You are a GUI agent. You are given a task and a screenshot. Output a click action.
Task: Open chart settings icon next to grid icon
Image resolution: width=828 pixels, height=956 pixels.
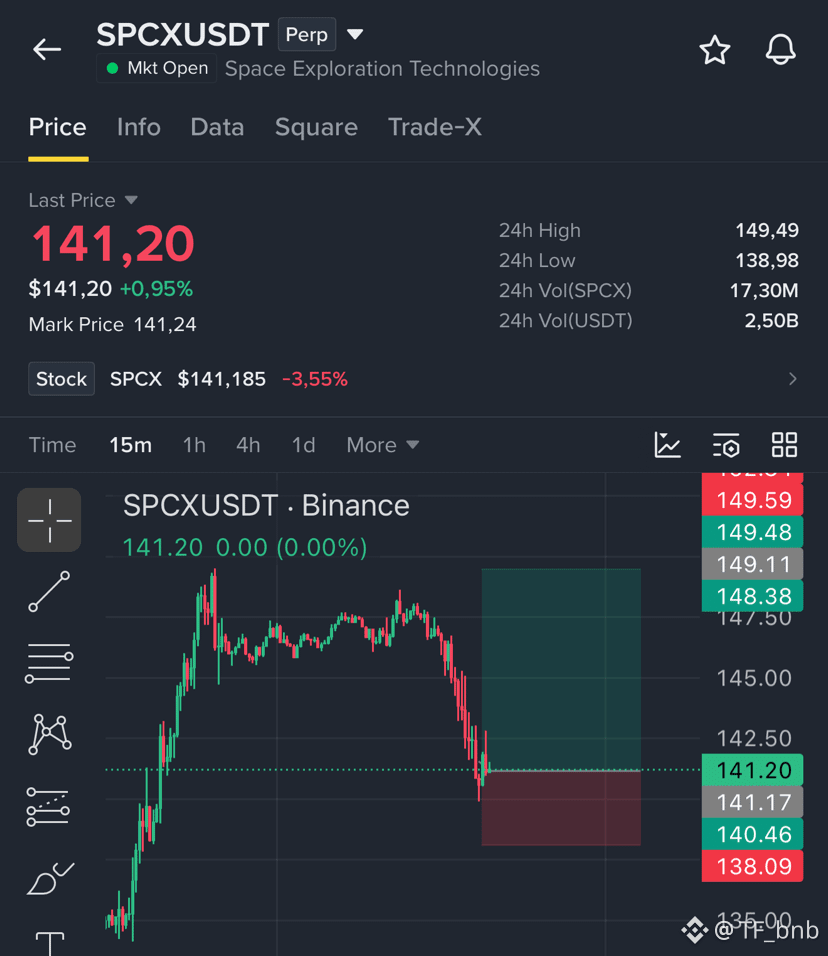point(726,445)
